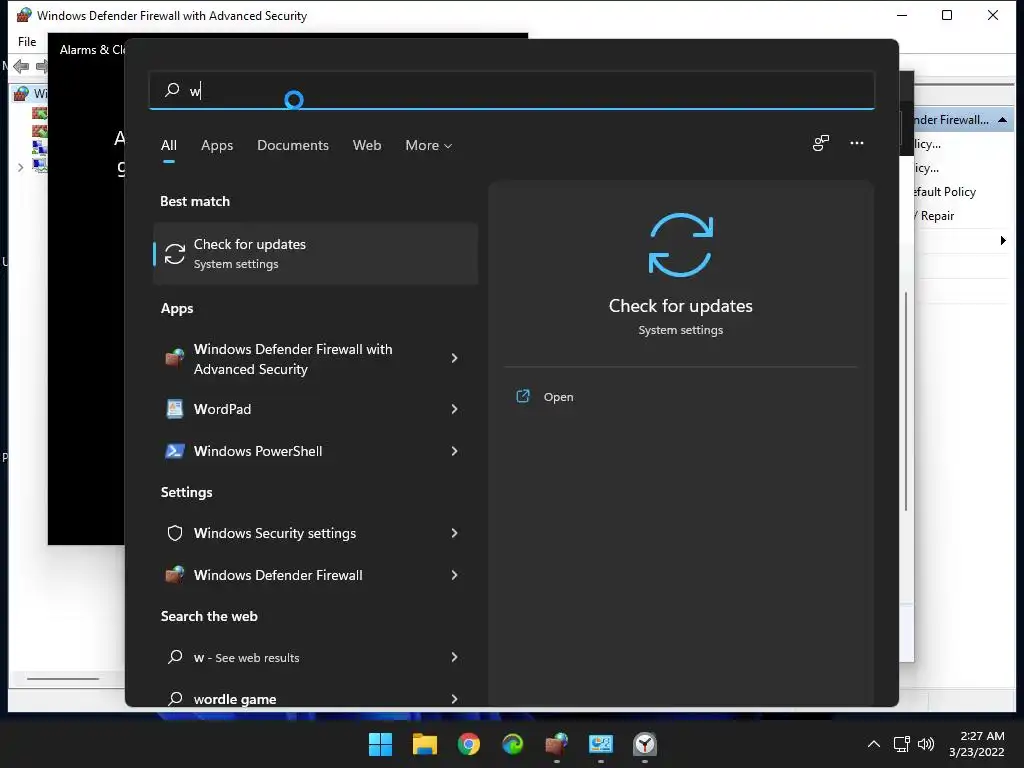Open search feedback/people icon beside options
The width and height of the screenshot is (1024, 768).
(821, 143)
